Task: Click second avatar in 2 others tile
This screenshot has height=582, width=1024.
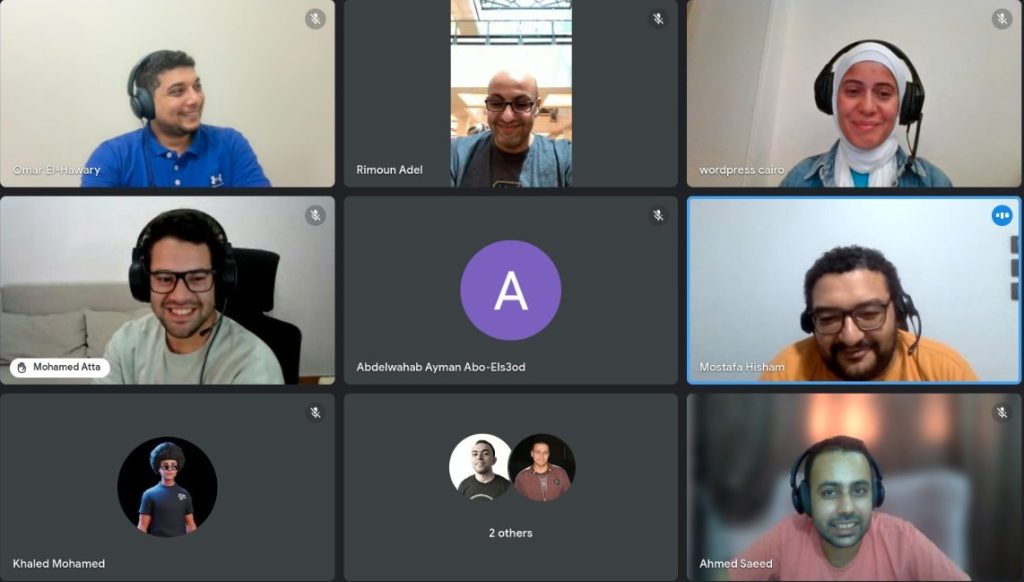Action: click(542, 468)
